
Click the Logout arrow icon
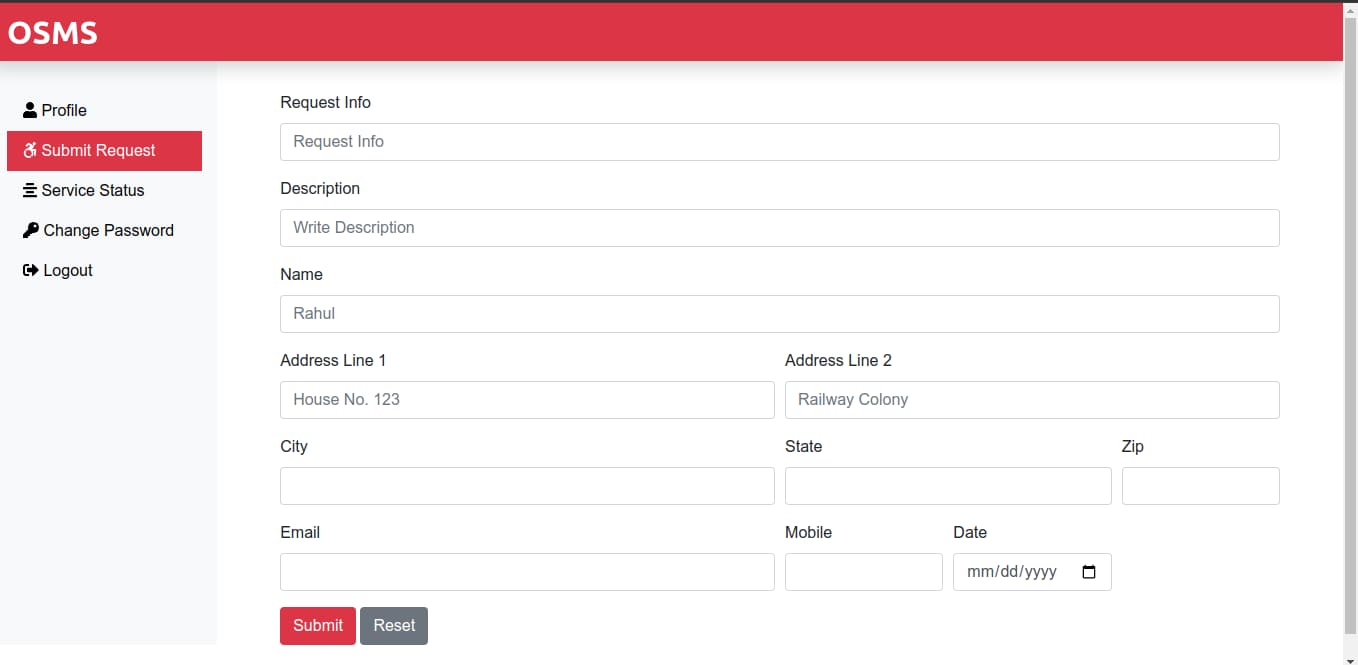[29, 270]
